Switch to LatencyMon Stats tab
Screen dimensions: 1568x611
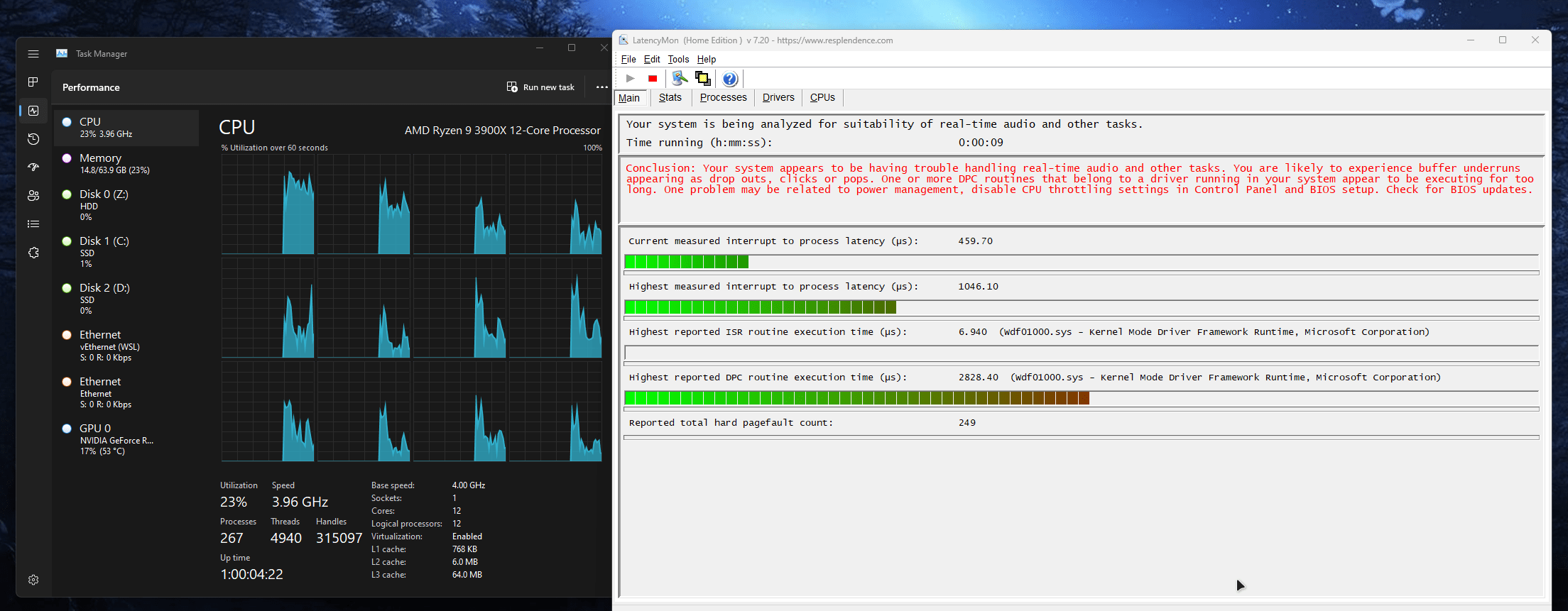(x=670, y=98)
